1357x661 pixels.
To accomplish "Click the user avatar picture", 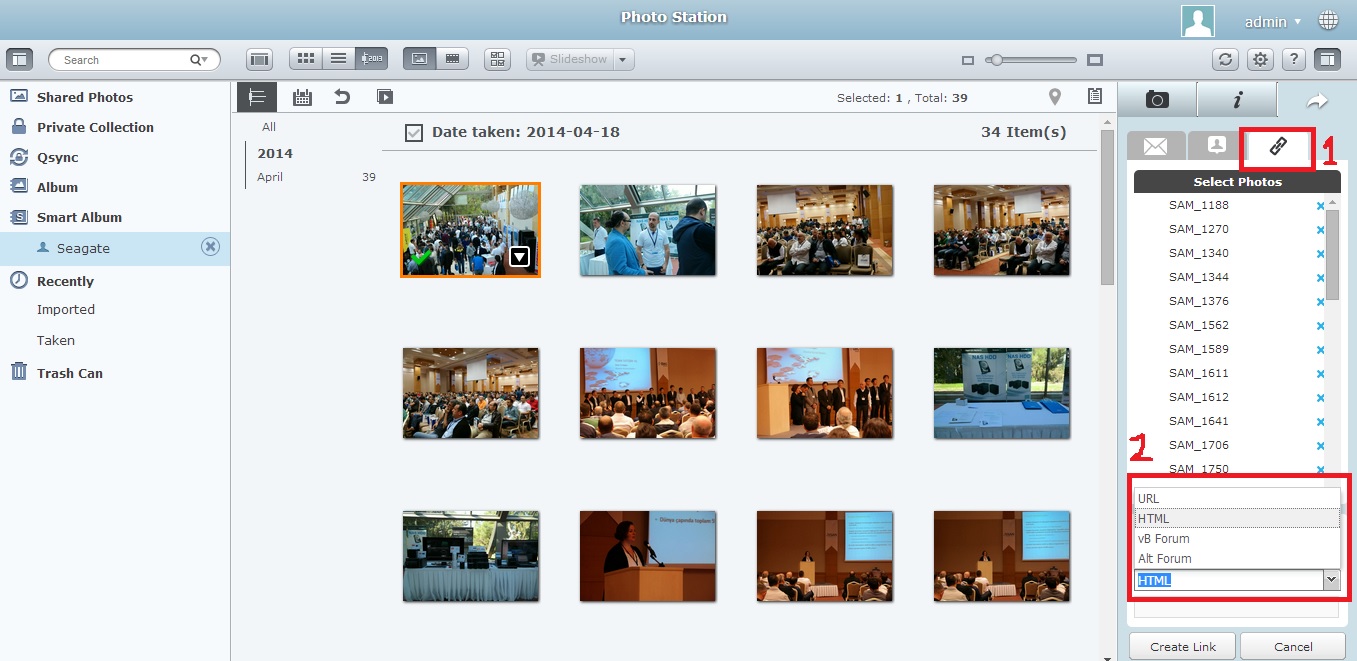I will tap(1197, 20).
